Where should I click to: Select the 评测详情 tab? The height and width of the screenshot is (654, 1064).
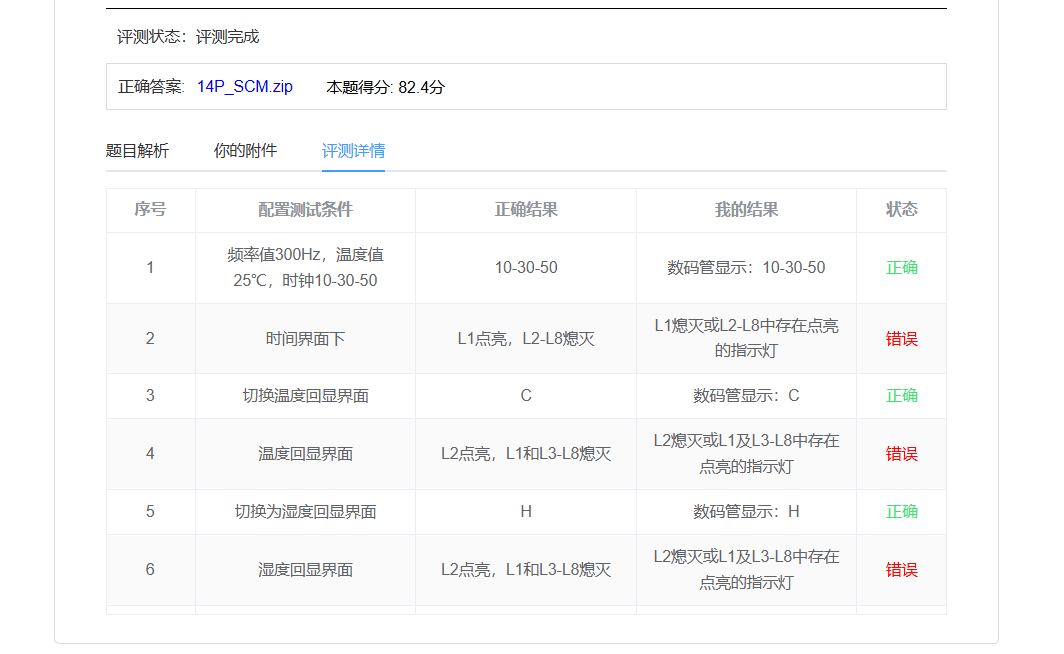pyautogui.click(x=353, y=151)
